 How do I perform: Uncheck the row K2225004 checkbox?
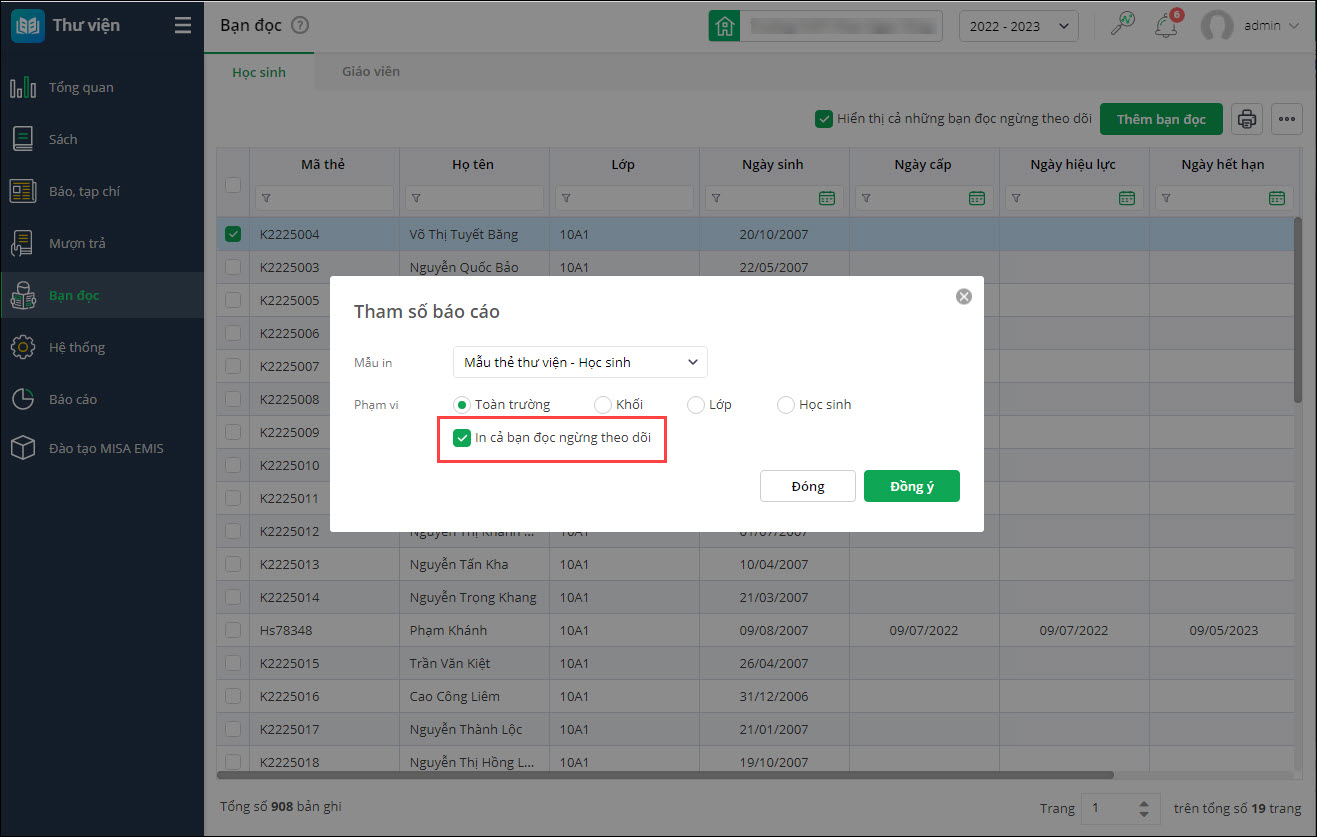tap(233, 234)
